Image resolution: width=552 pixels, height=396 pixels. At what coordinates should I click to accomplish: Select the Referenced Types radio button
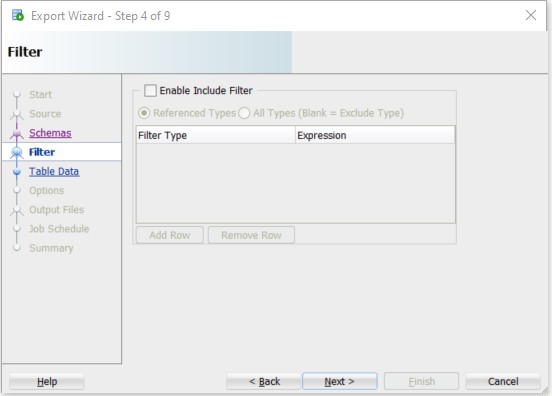coord(144,113)
